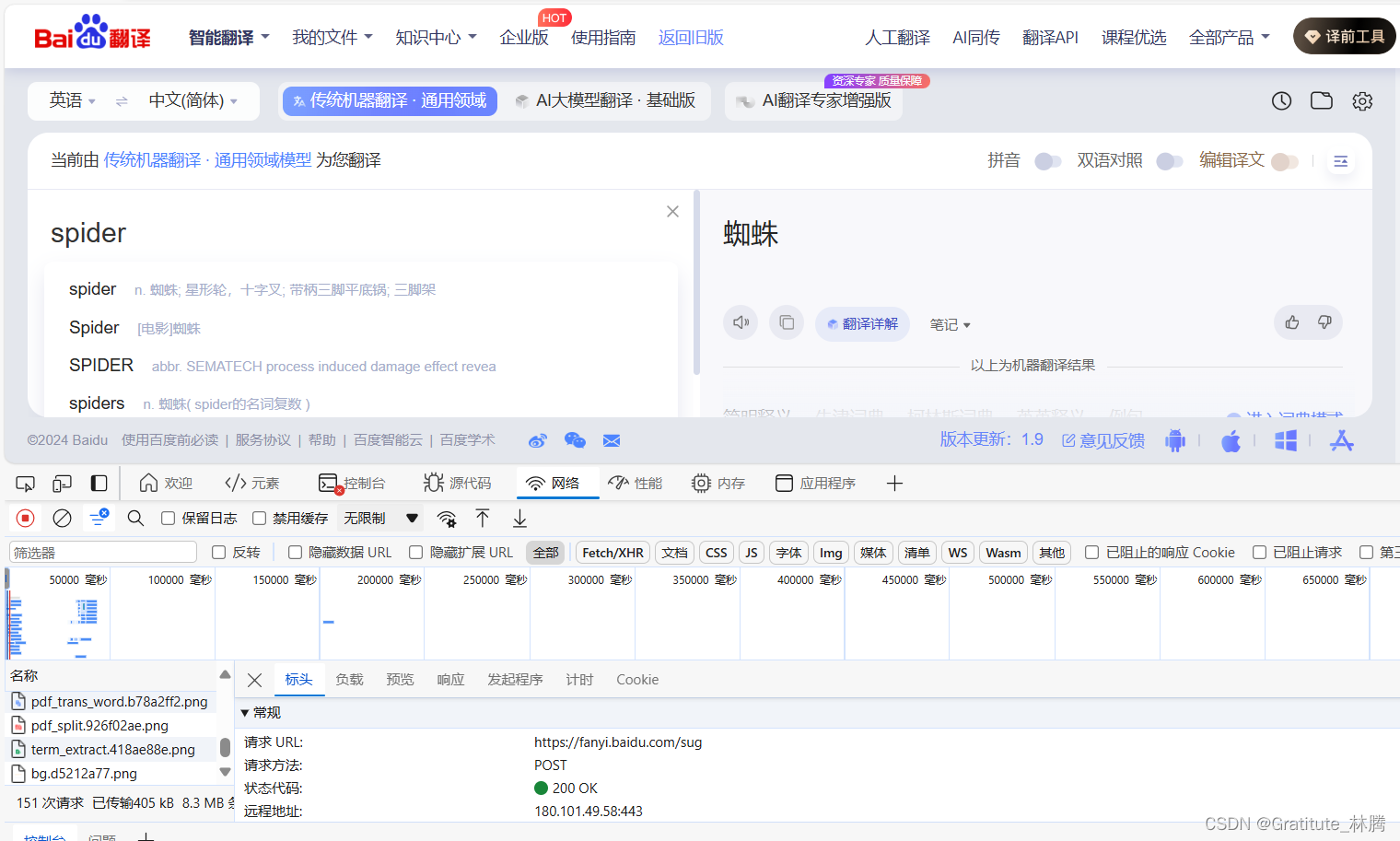1400x841 pixels.
Task: Check the 保留日志 checkbox
Action: tap(168, 518)
